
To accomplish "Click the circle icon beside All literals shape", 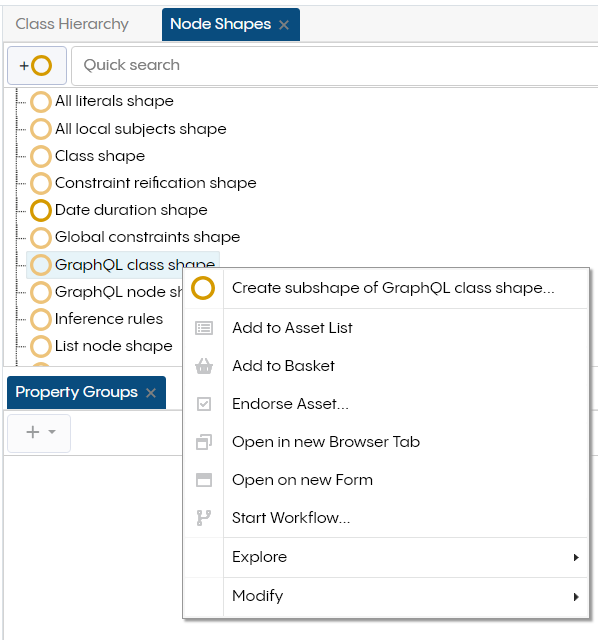I will [x=41, y=102].
